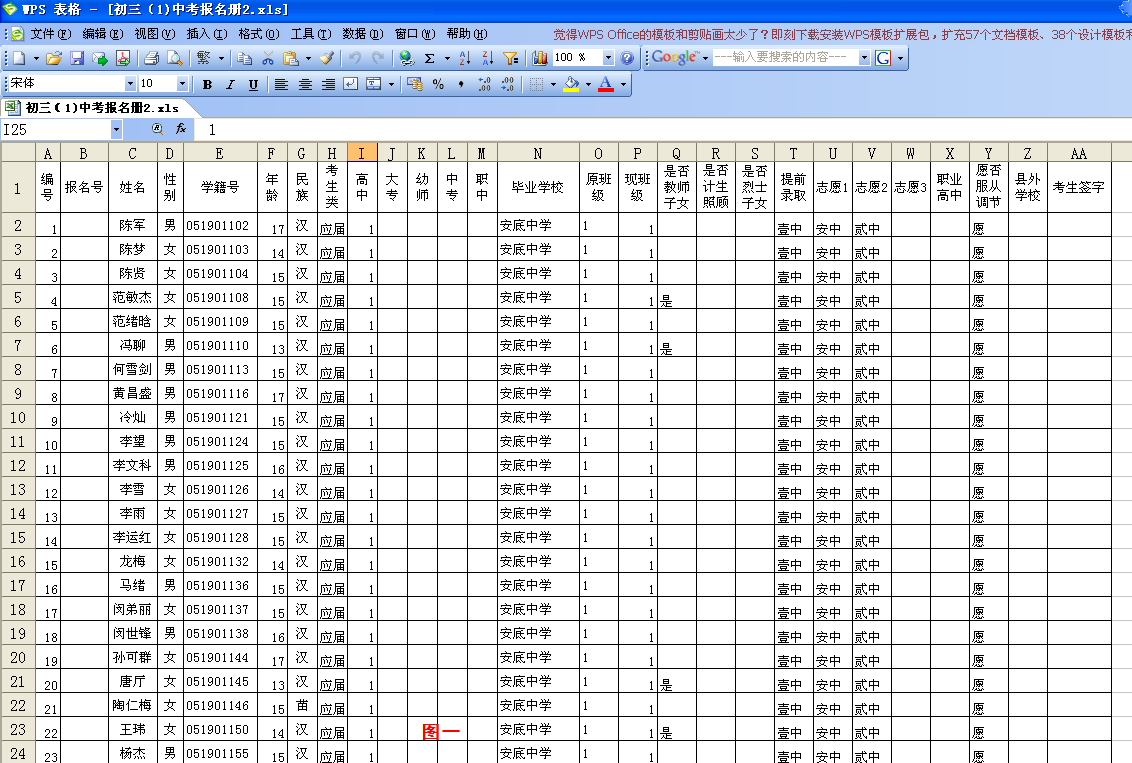Sort data ascending with A-Z icon
This screenshot has height=763, width=1132.
click(x=464, y=58)
